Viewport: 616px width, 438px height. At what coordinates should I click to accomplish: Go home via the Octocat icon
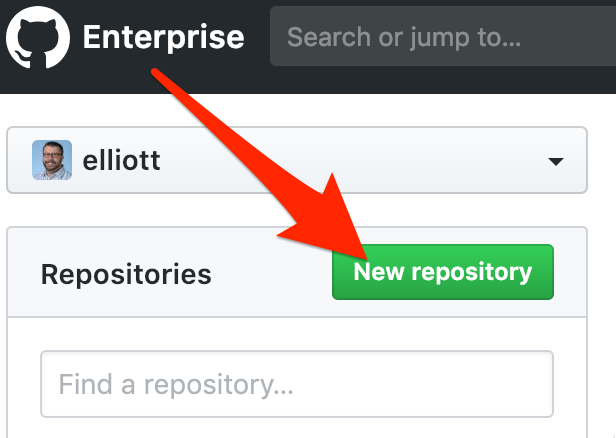38,37
